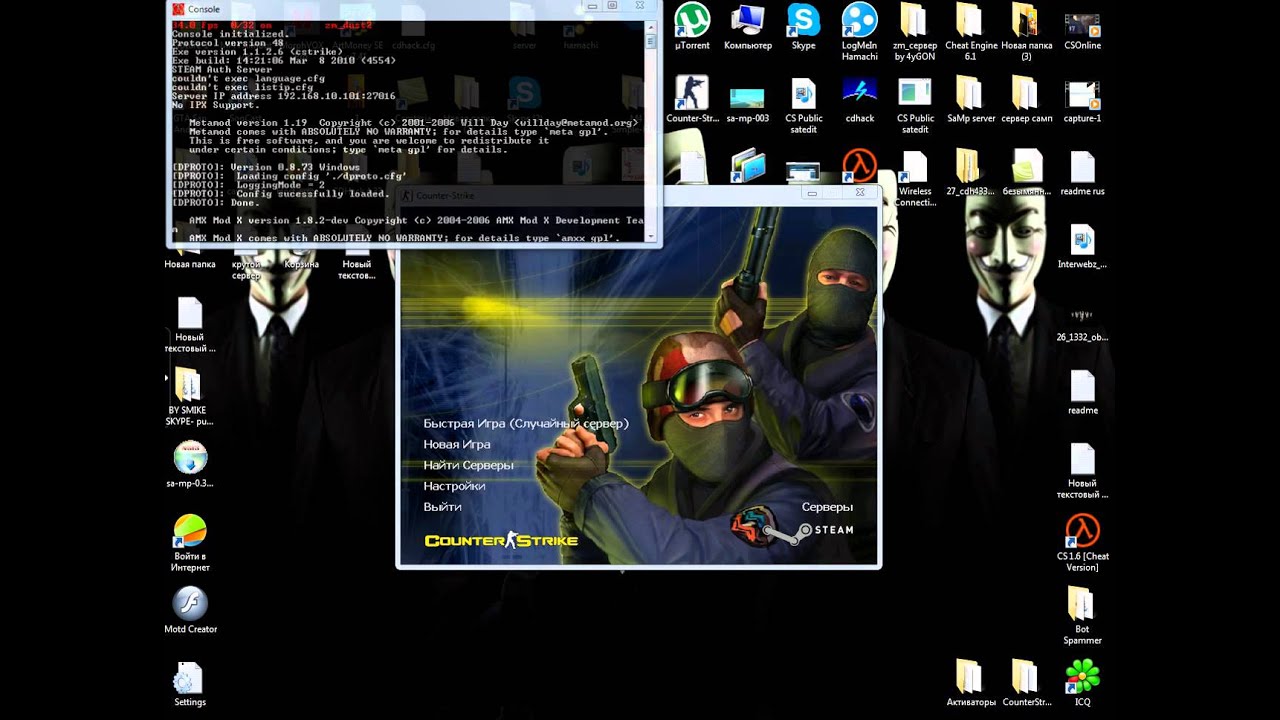Viewport: 1280px width, 720px height.
Task: Open the SaMp server folder
Action: point(970,99)
